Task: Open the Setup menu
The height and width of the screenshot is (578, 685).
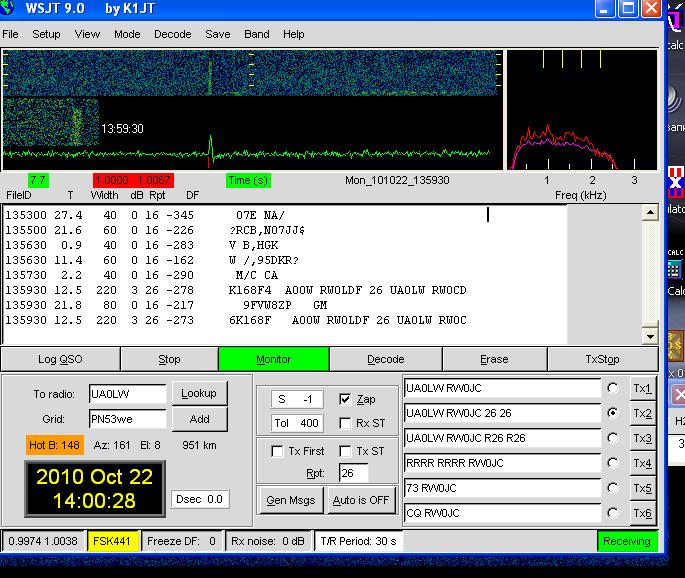Action: click(x=46, y=34)
